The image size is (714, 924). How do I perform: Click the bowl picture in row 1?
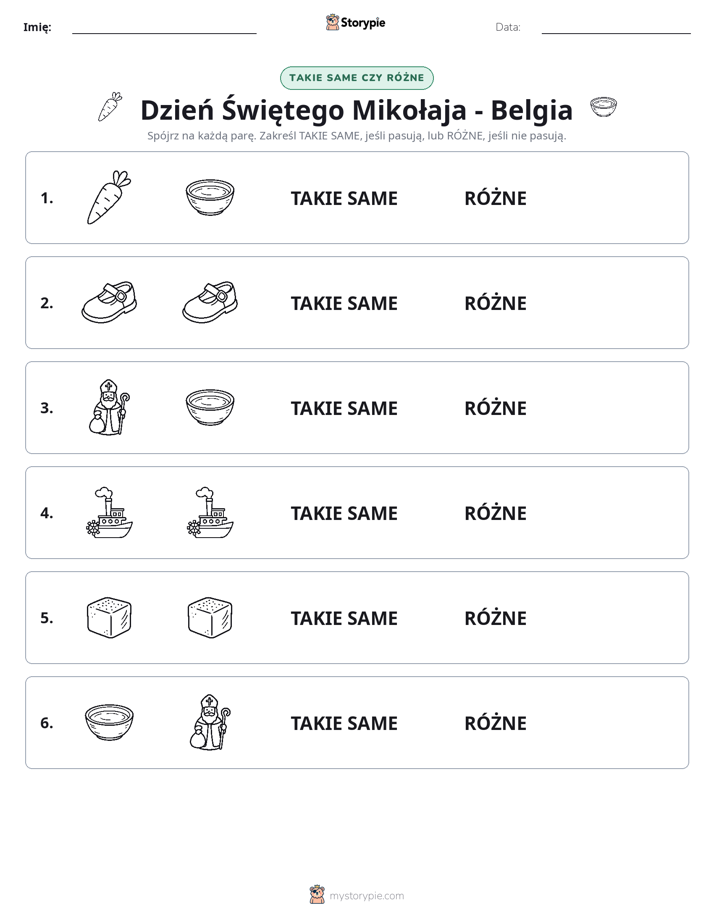tap(210, 197)
